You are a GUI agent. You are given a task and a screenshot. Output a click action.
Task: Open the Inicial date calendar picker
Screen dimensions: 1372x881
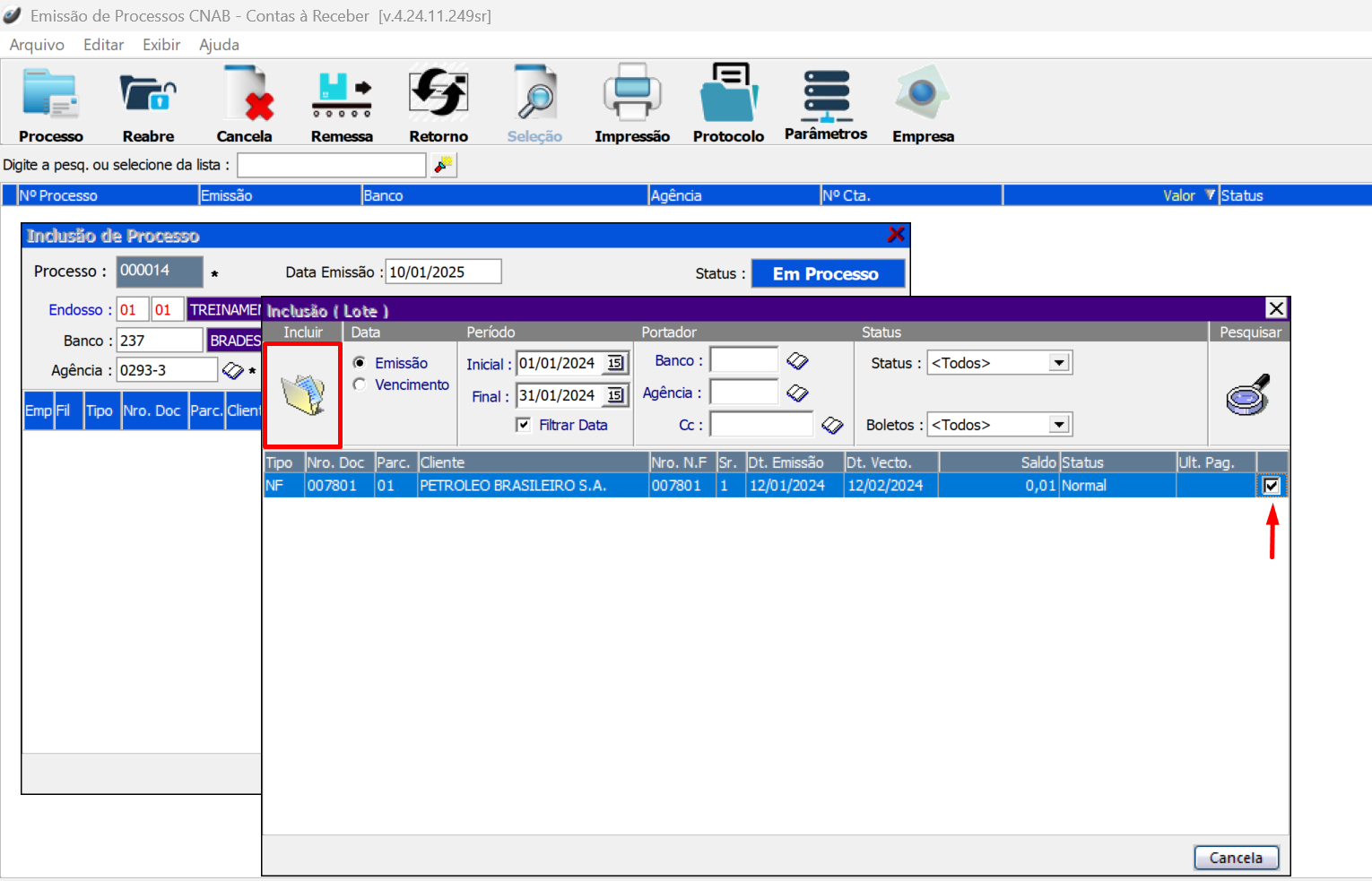[x=615, y=363]
